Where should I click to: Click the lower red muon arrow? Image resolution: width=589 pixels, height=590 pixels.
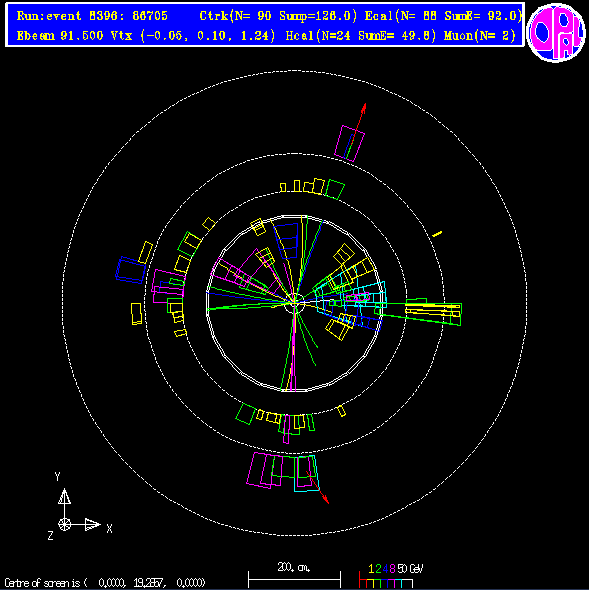tap(317, 487)
